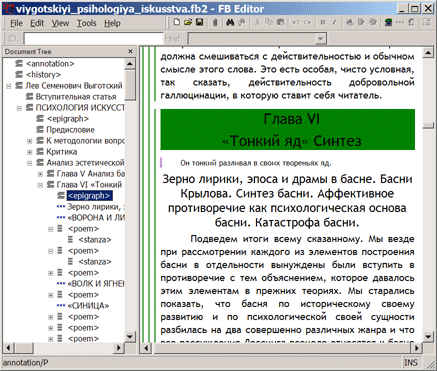Click the text pane's horizontal scrollbar right arrow

click(417, 348)
